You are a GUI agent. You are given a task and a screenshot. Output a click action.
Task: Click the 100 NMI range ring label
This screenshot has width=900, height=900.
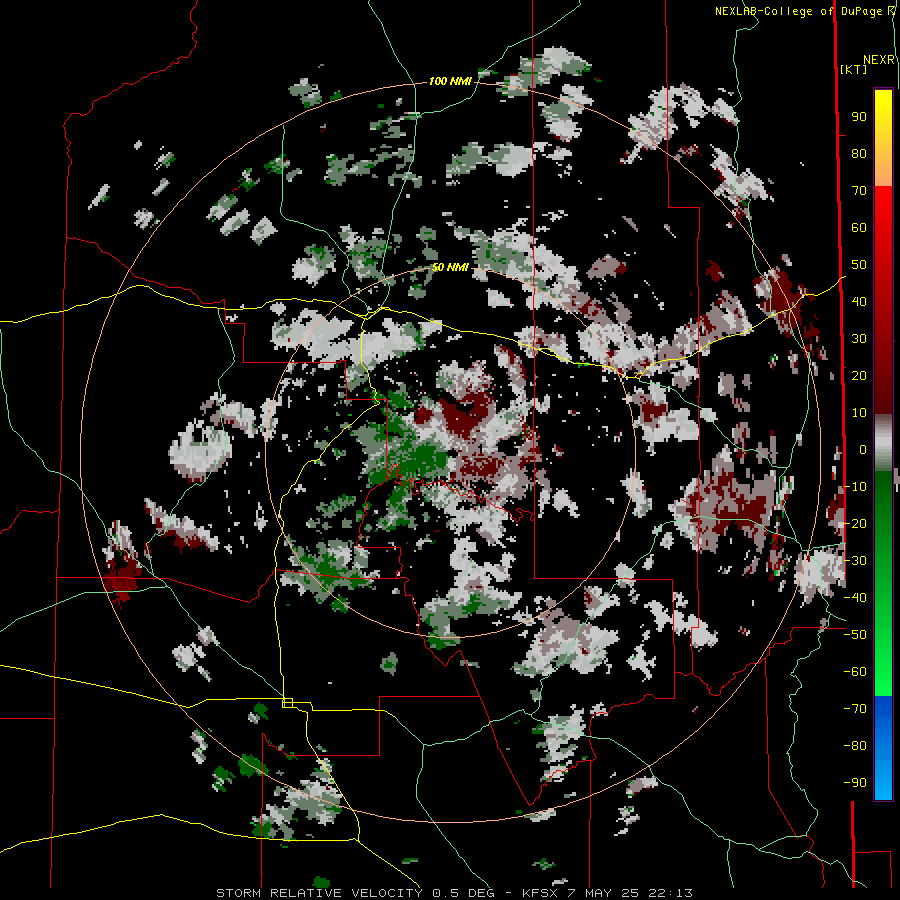click(x=450, y=81)
